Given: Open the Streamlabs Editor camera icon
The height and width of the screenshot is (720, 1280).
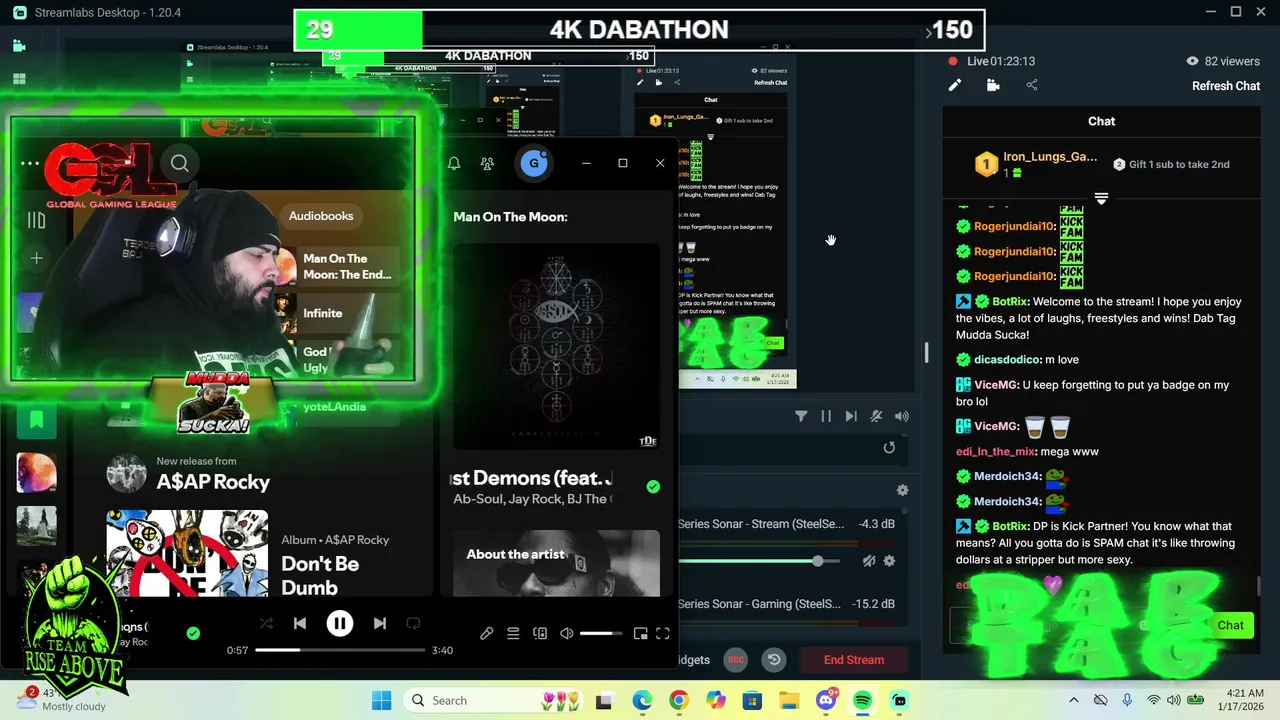Looking at the screenshot, I should 19,46.
